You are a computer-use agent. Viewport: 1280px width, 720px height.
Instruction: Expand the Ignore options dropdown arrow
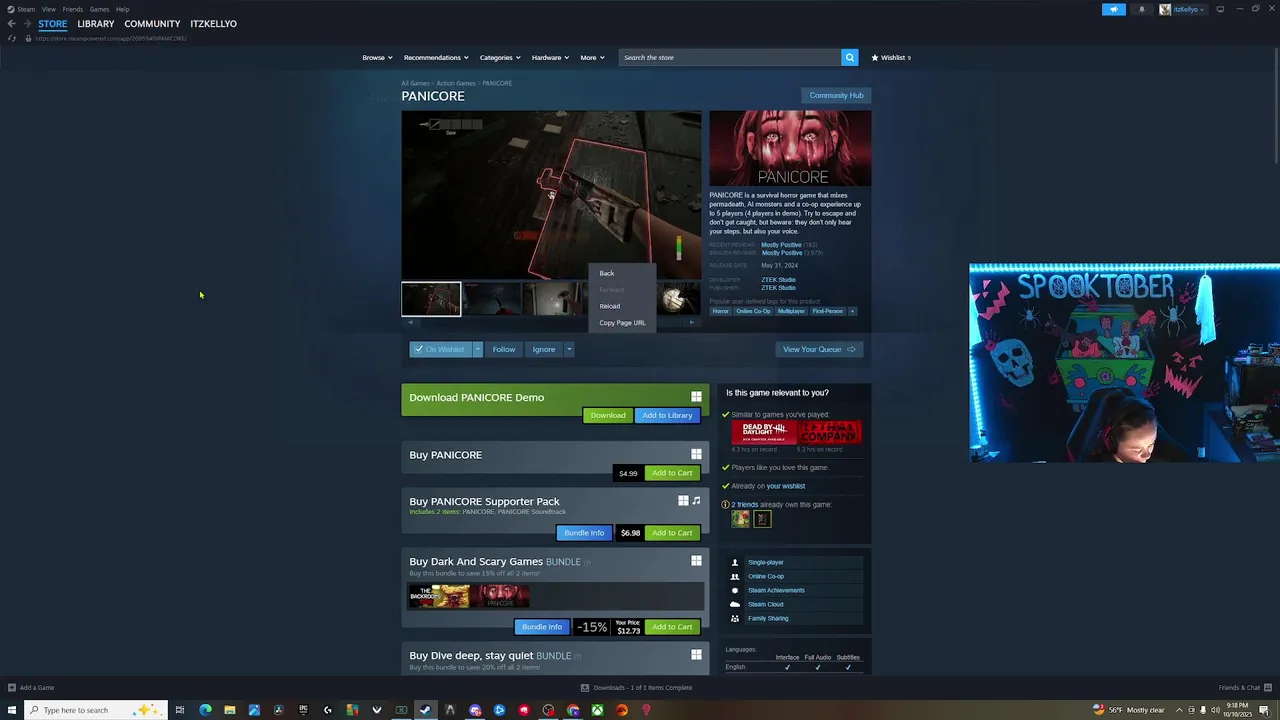tap(568, 349)
